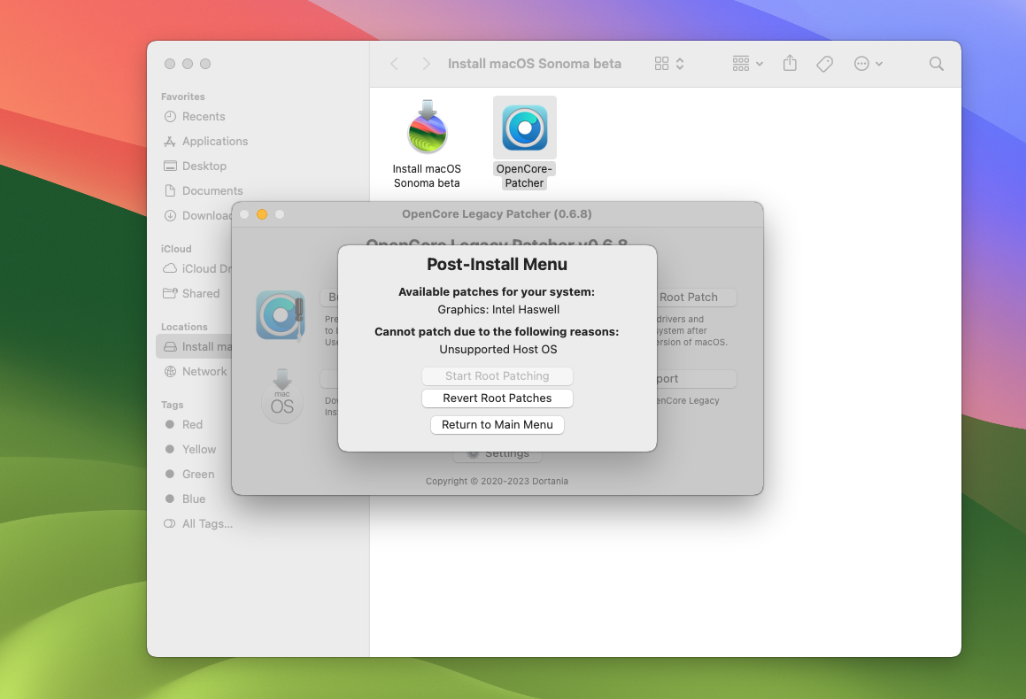Click the Applications sidebar icon

click(x=170, y=141)
